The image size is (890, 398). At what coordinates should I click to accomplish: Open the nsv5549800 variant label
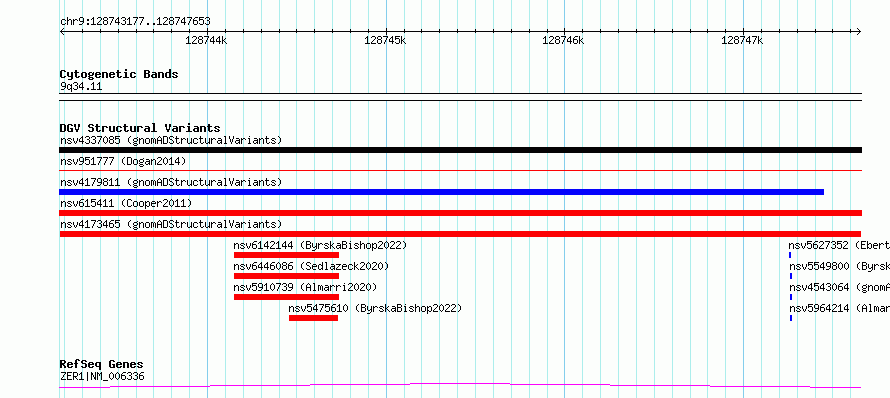point(839,266)
